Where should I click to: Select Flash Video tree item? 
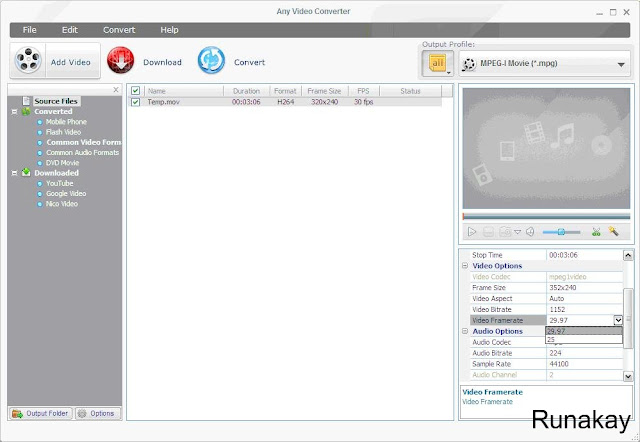tap(63, 132)
